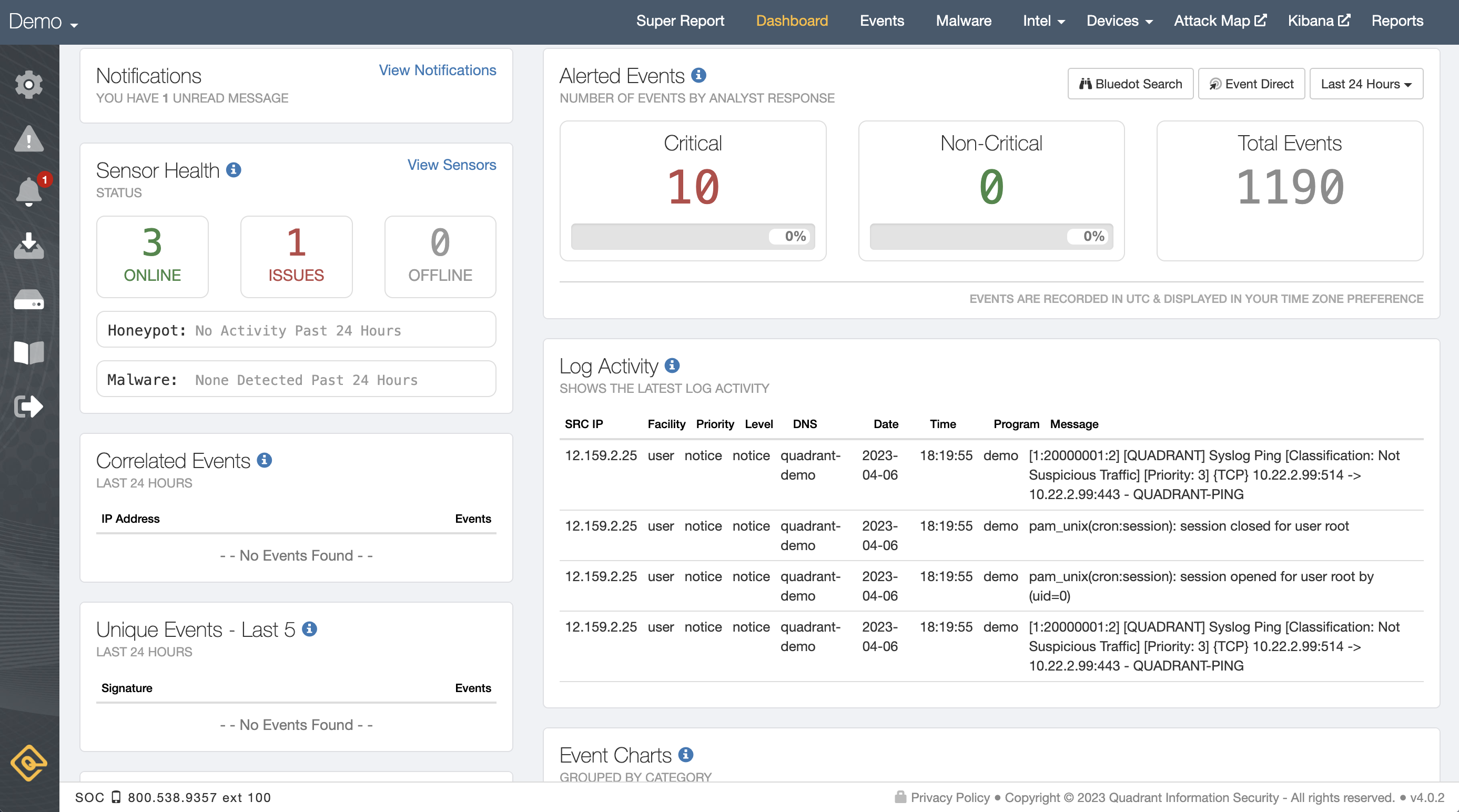Open the Intel dropdown menu
Screen dimensions: 1459x812
(1043, 21)
